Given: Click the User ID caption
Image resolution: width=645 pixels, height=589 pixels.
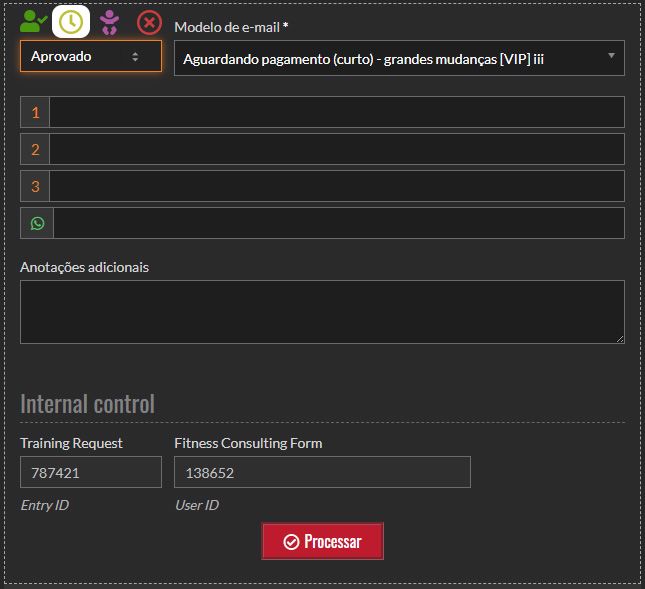Looking at the screenshot, I should (x=197, y=505).
